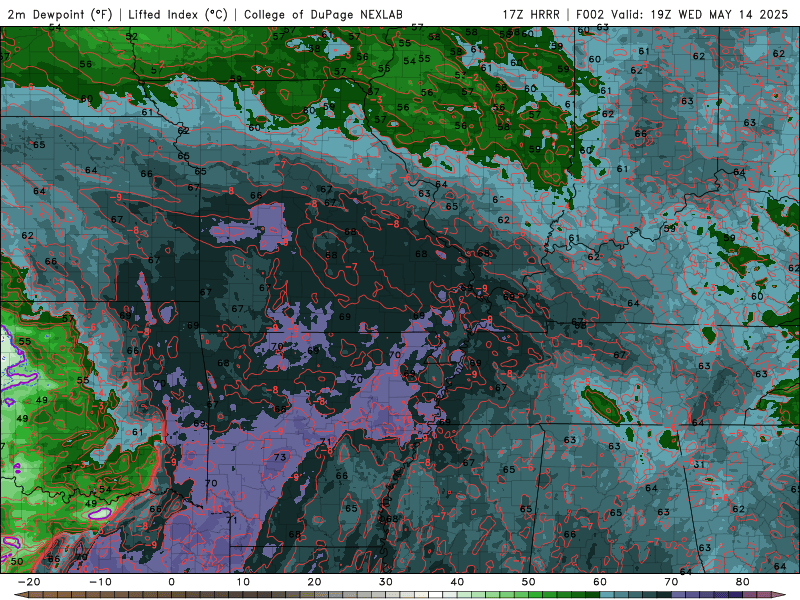
Task: Click the 20 label on the color scale
Action: click(x=314, y=582)
